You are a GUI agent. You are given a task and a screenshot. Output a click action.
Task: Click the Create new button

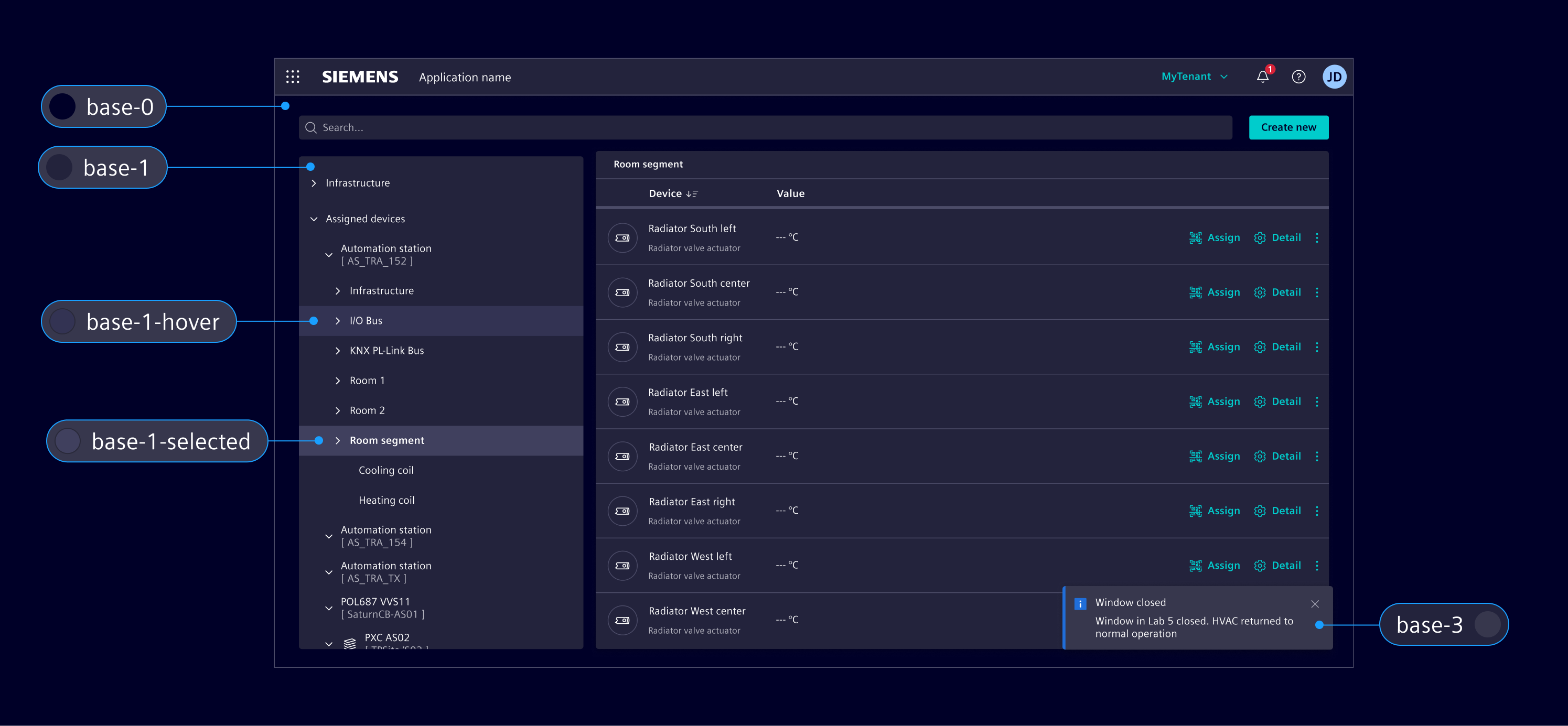[x=1288, y=127]
